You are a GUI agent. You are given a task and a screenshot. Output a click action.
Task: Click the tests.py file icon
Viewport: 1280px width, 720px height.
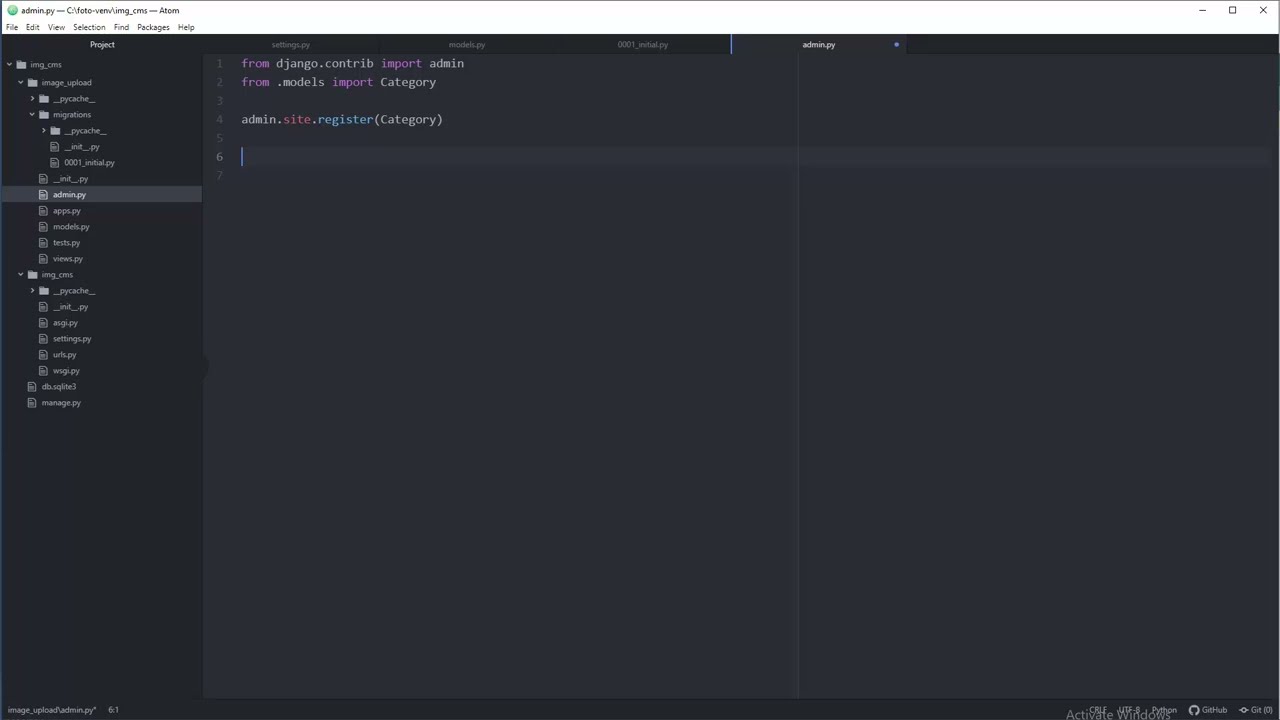[x=43, y=242]
